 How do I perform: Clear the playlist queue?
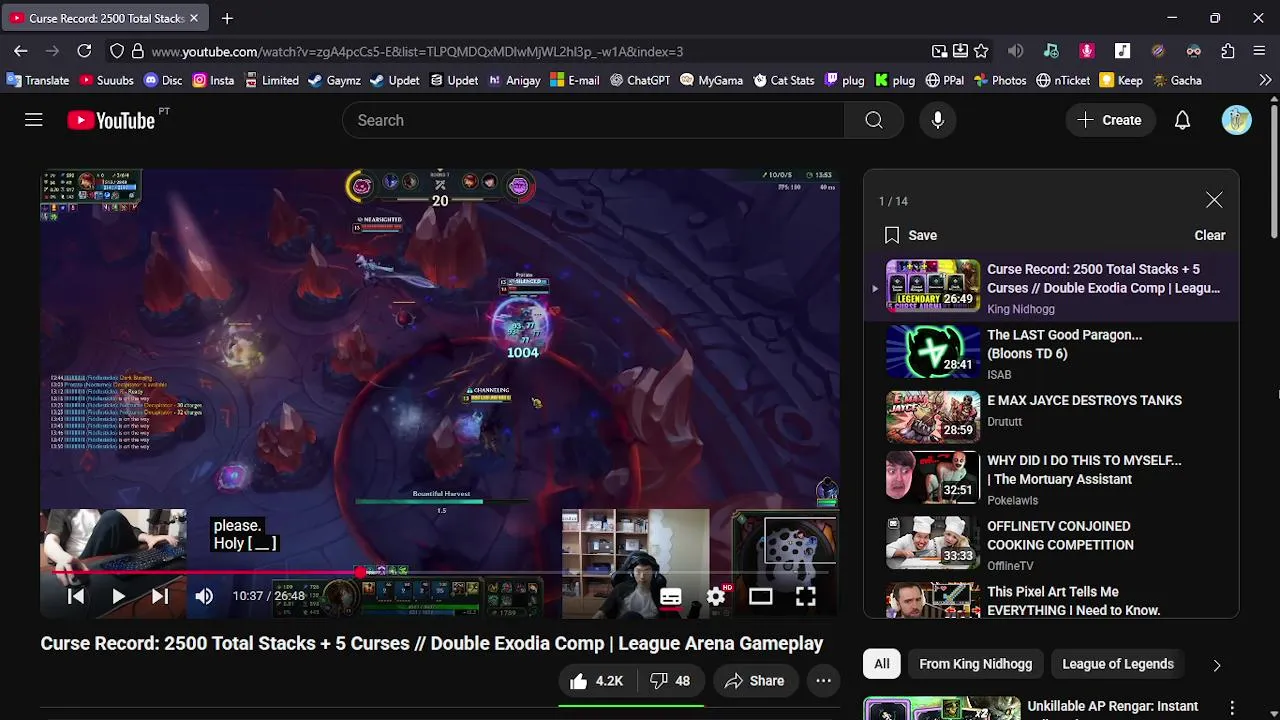click(x=1210, y=236)
